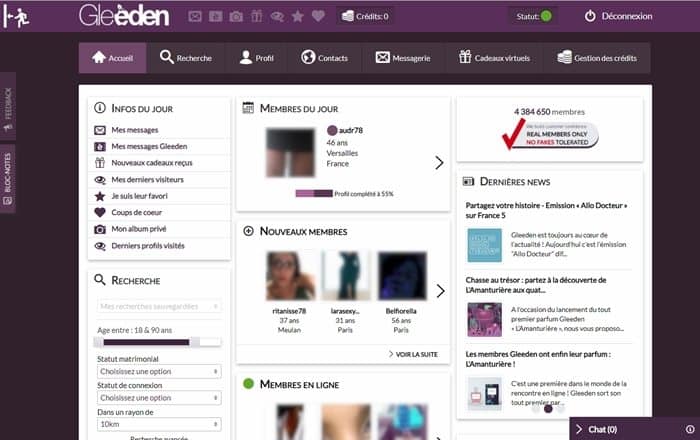
Task: Open Chasse au trésor news headline
Action: click(536, 285)
